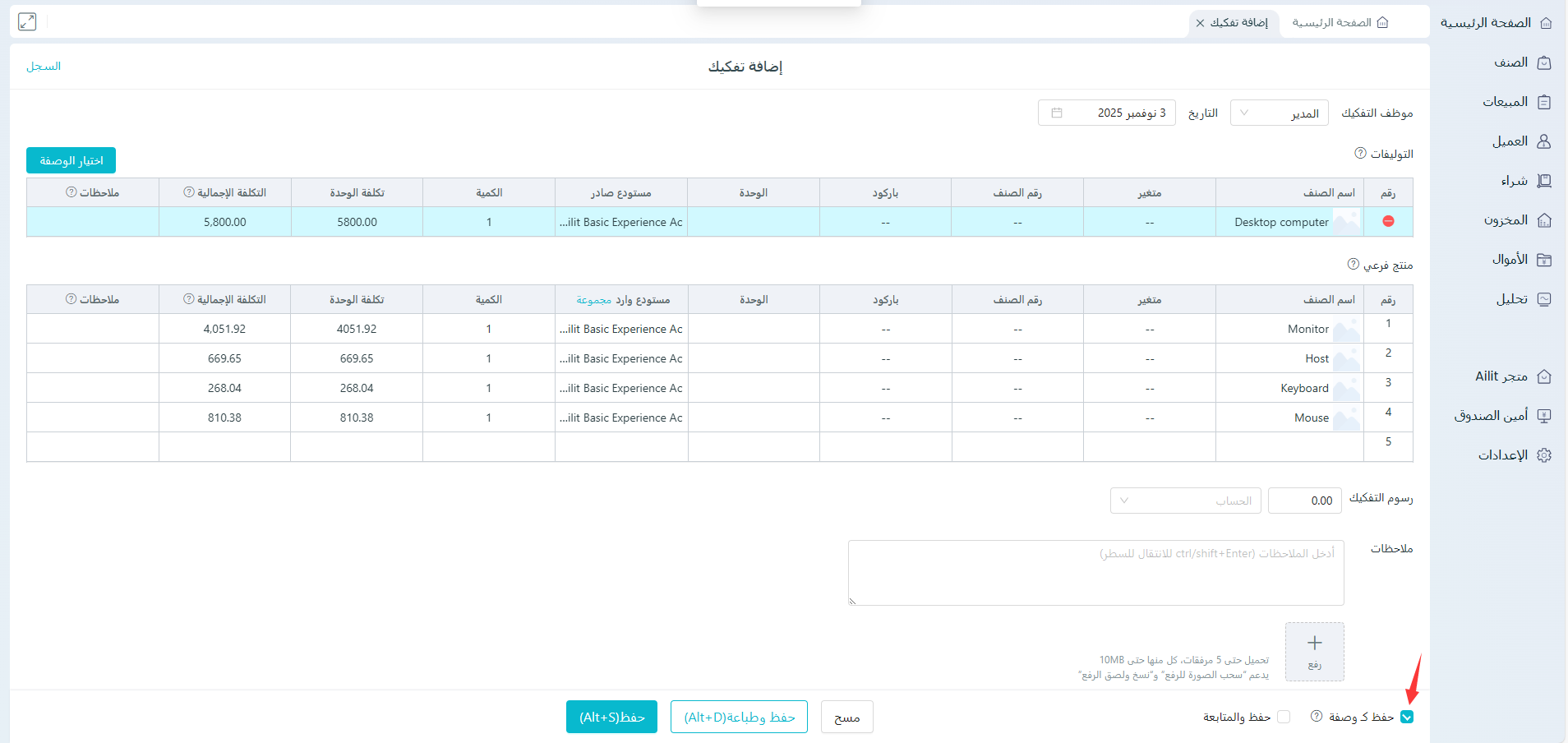Click the اختيار الوصفة recipe button
This screenshot has width=1568, height=743.
pos(71,160)
